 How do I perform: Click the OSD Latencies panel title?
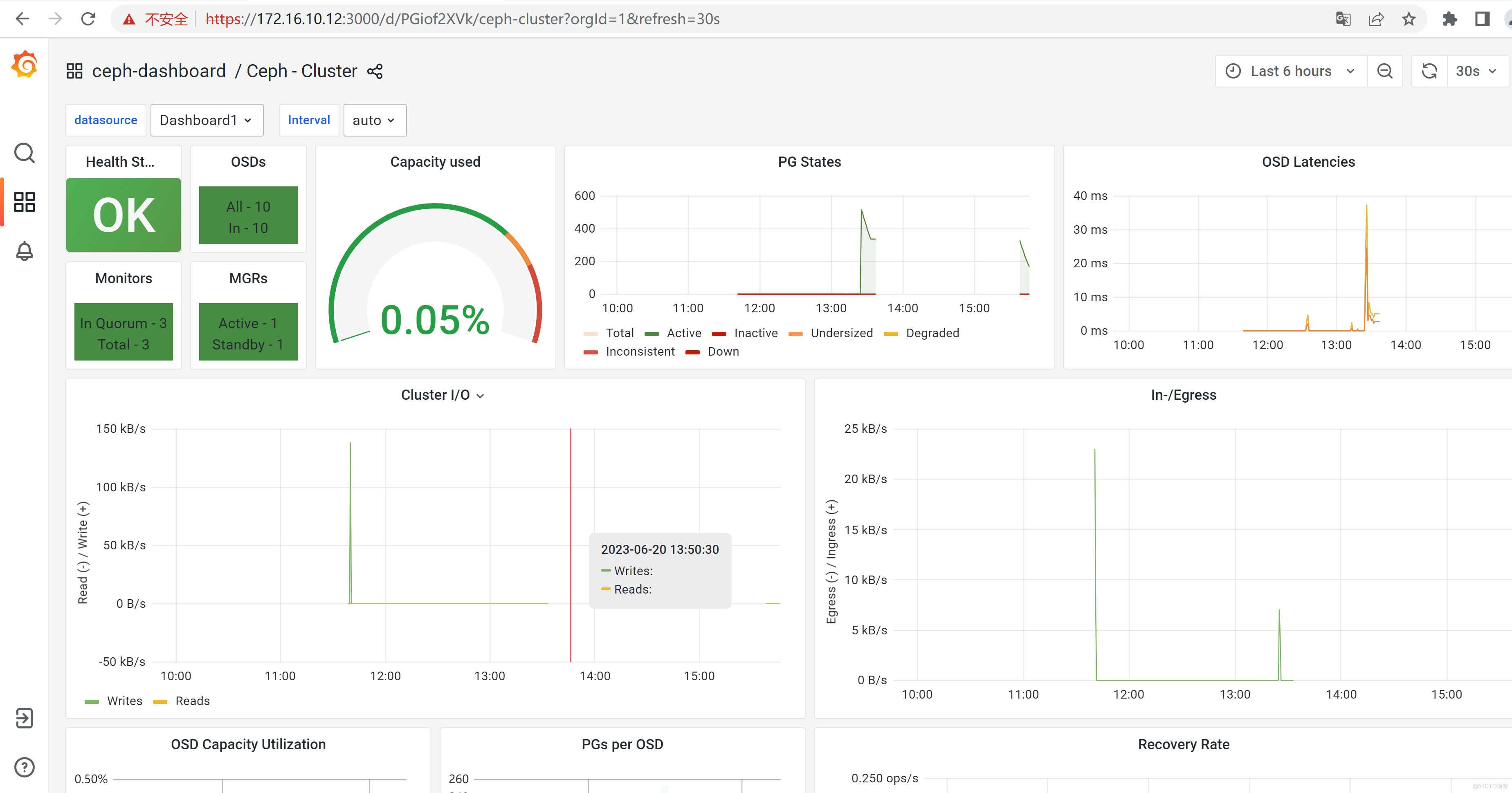[1308, 161]
